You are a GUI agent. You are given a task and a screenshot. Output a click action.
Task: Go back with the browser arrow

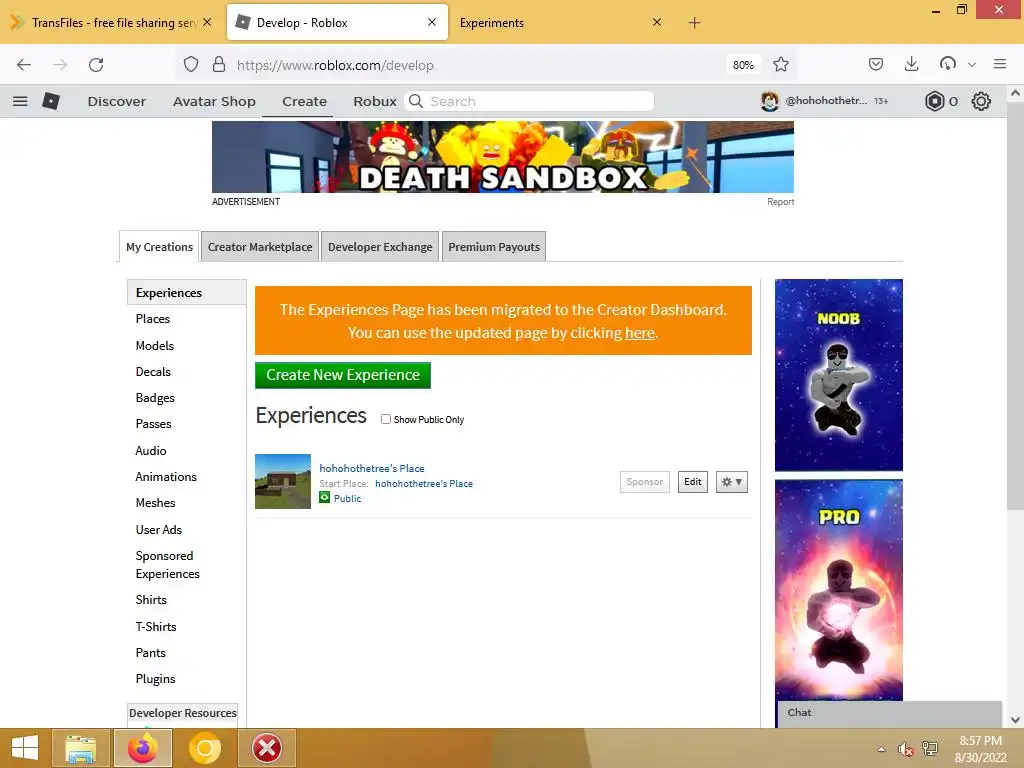point(24,65)
